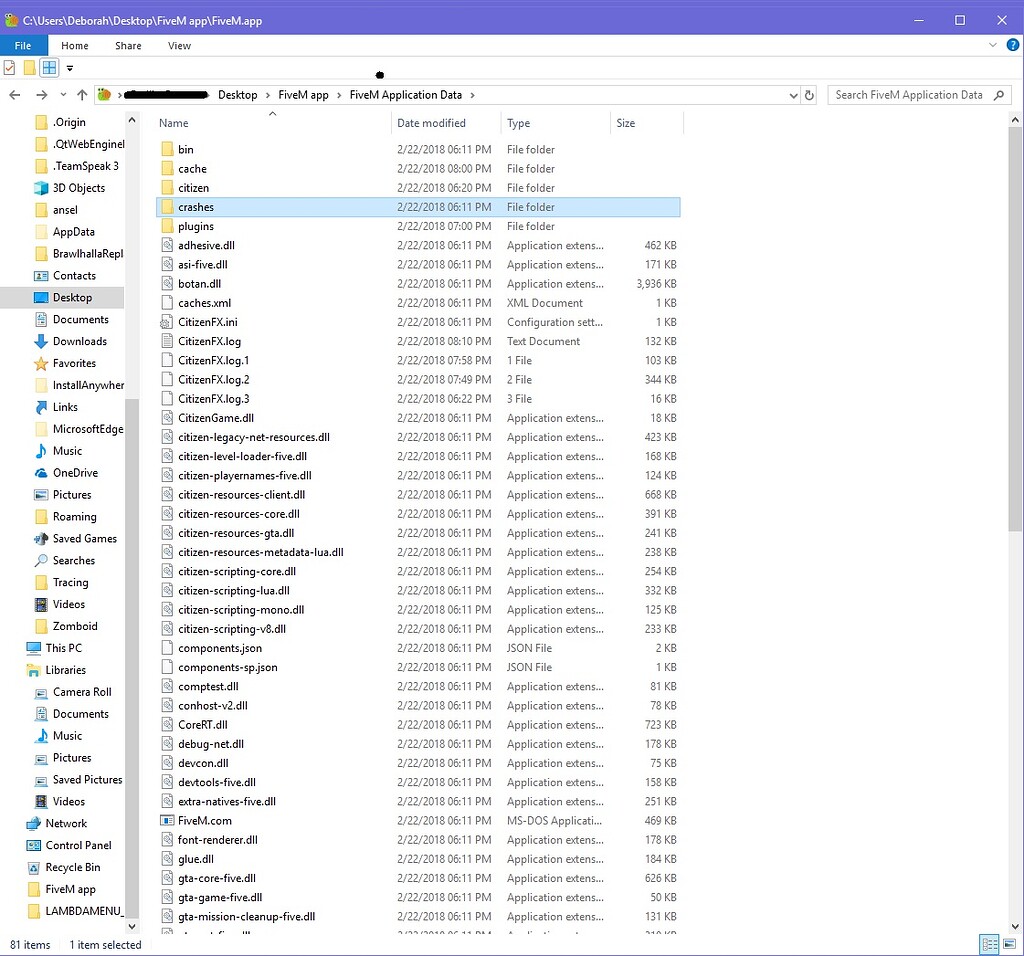This screenshot has width=1024, height=956.
Task: Sort files by the Size column header
Action: pyautogui.click(x=626, y=122)
